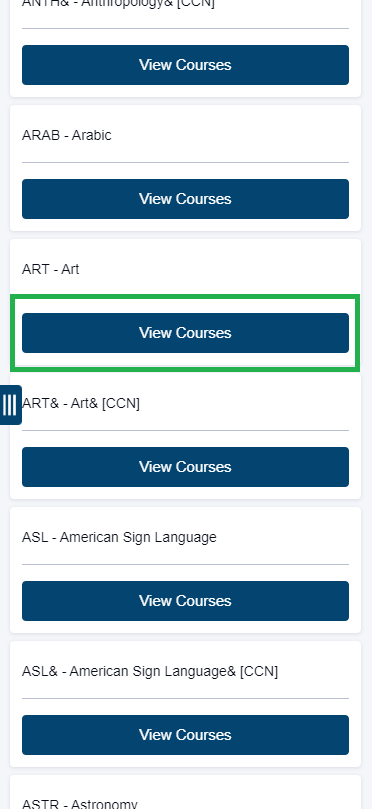Click the divider below ANTH& - Anthropology& heading

coord(185,28)
